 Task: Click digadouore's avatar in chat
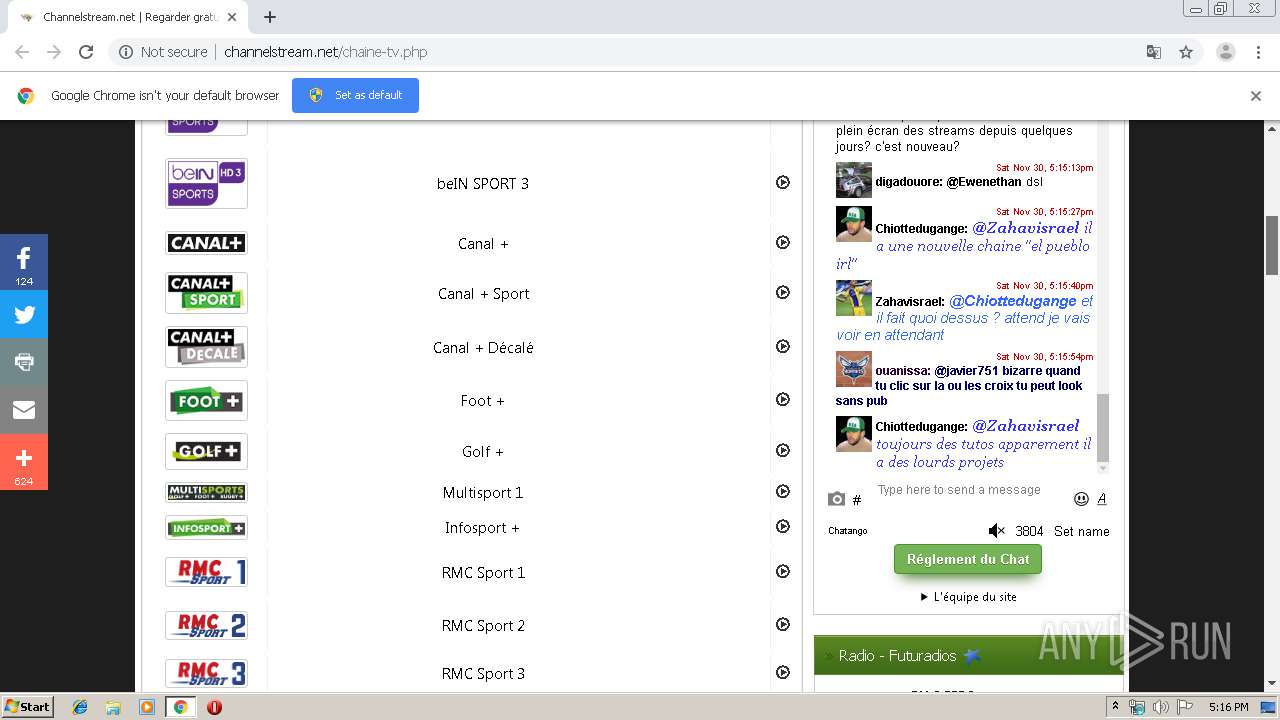point(854,180)
